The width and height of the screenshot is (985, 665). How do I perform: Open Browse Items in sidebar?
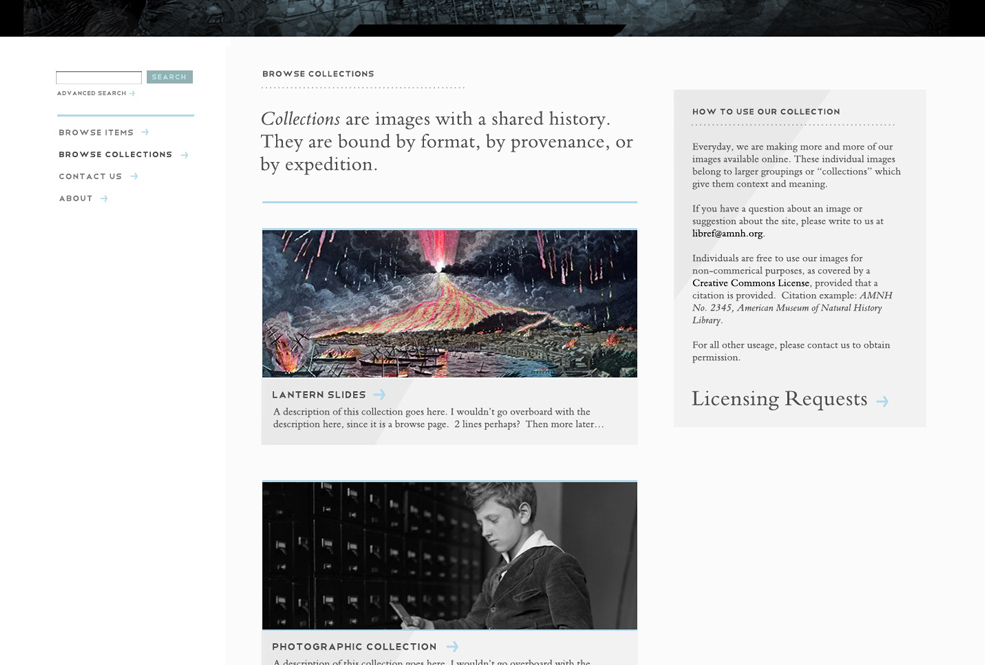[x=96, y=132]
